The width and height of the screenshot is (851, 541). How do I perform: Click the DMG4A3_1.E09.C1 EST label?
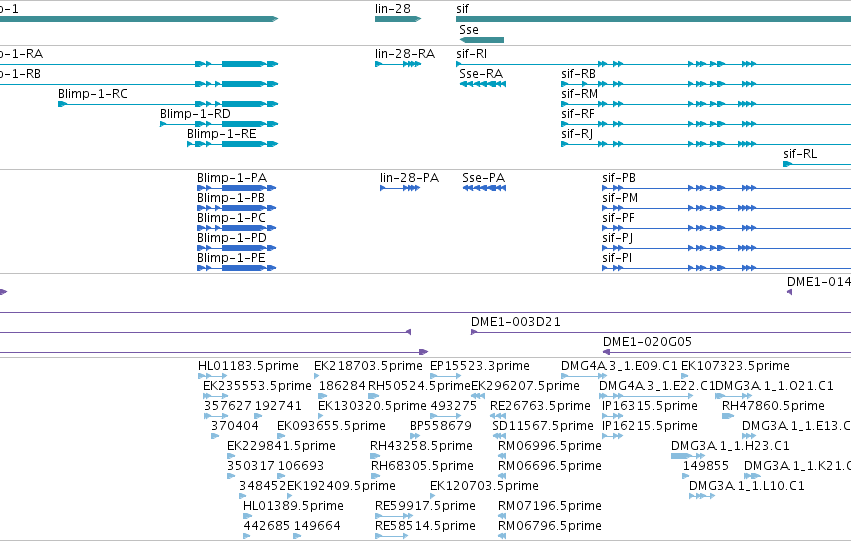(619, 366)
